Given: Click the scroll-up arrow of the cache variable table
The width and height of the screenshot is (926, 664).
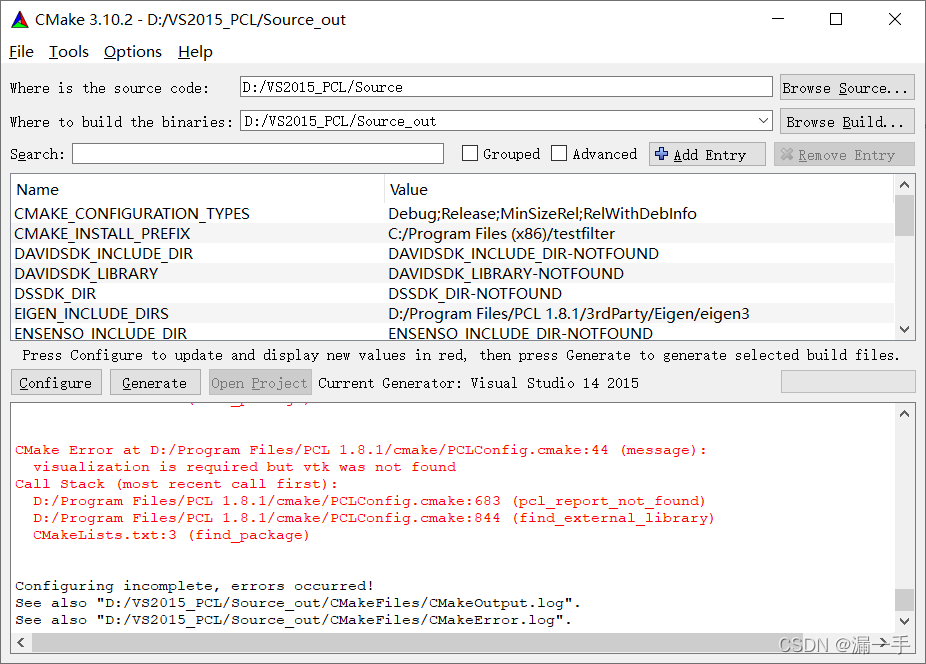Looking at the screenshot, I should click(904, 185).
